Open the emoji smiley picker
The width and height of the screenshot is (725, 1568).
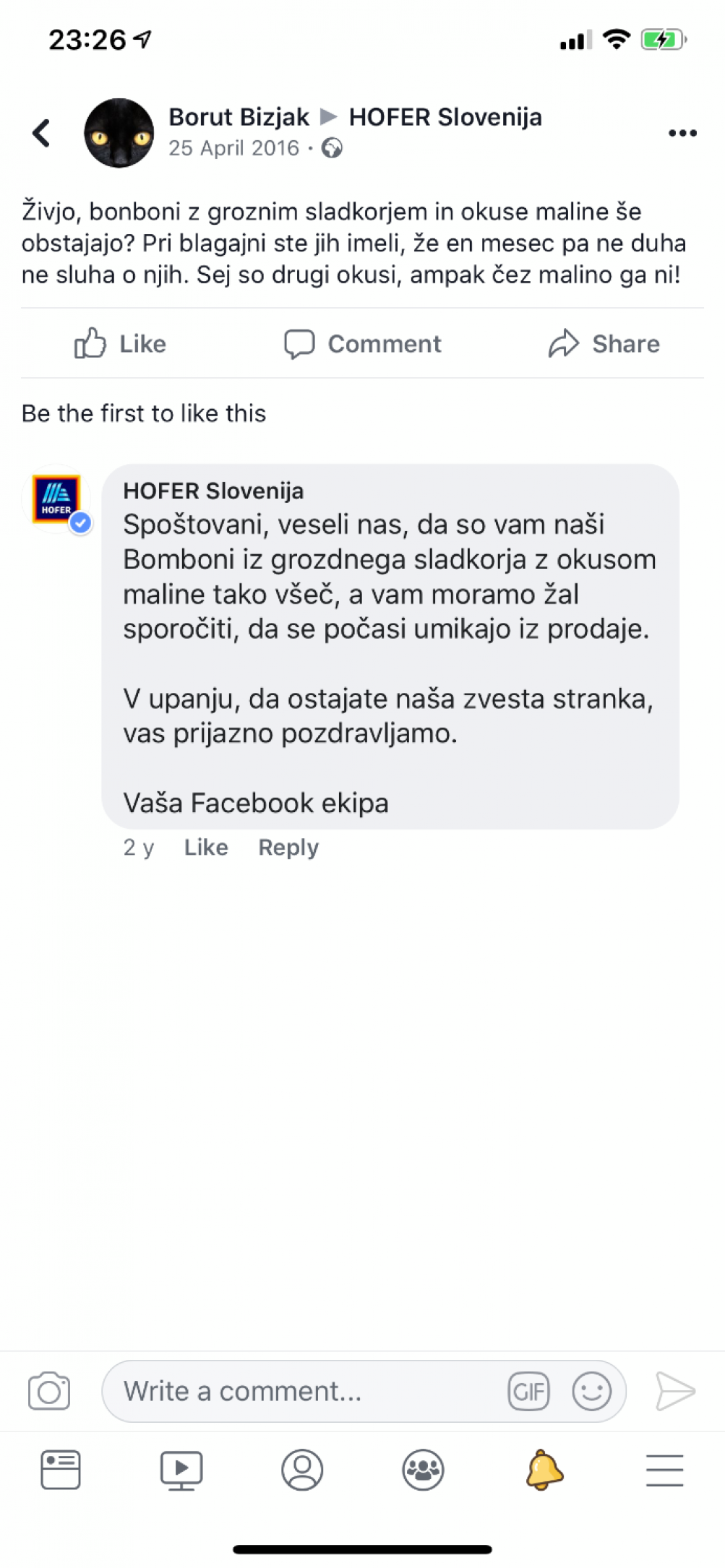pyautogui.click(x=592, y=1391)
